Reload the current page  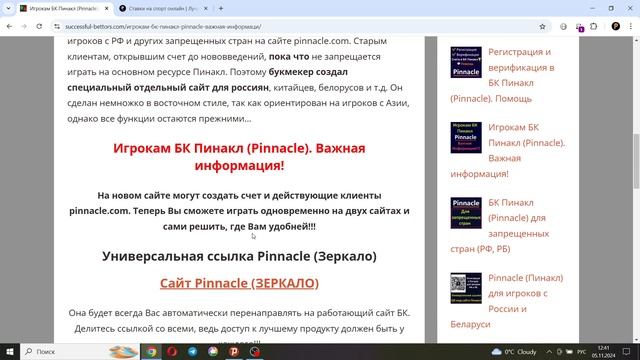point(39,26)
